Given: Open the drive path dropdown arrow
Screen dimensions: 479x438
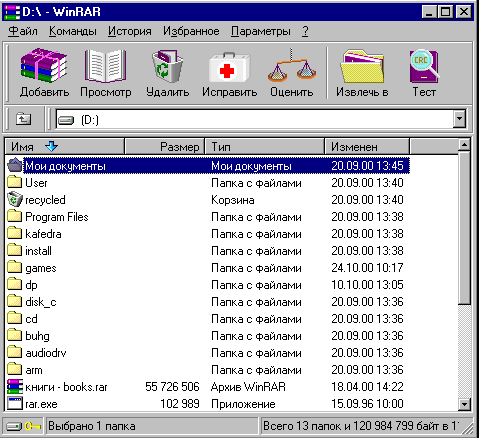Looking at the screenshot, I should (459, 119).
